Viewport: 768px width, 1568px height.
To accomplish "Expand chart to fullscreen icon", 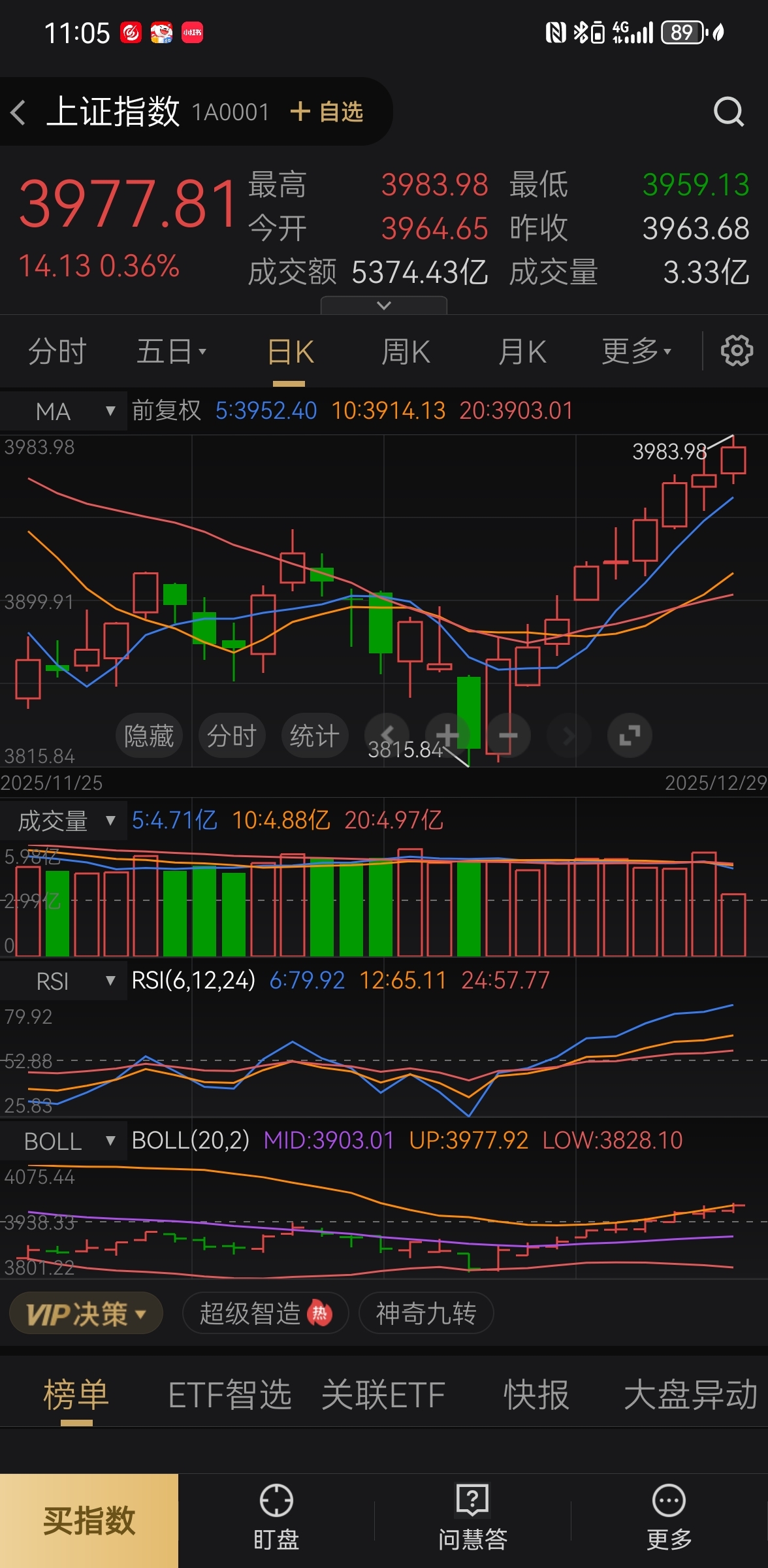I will point(630,736).
